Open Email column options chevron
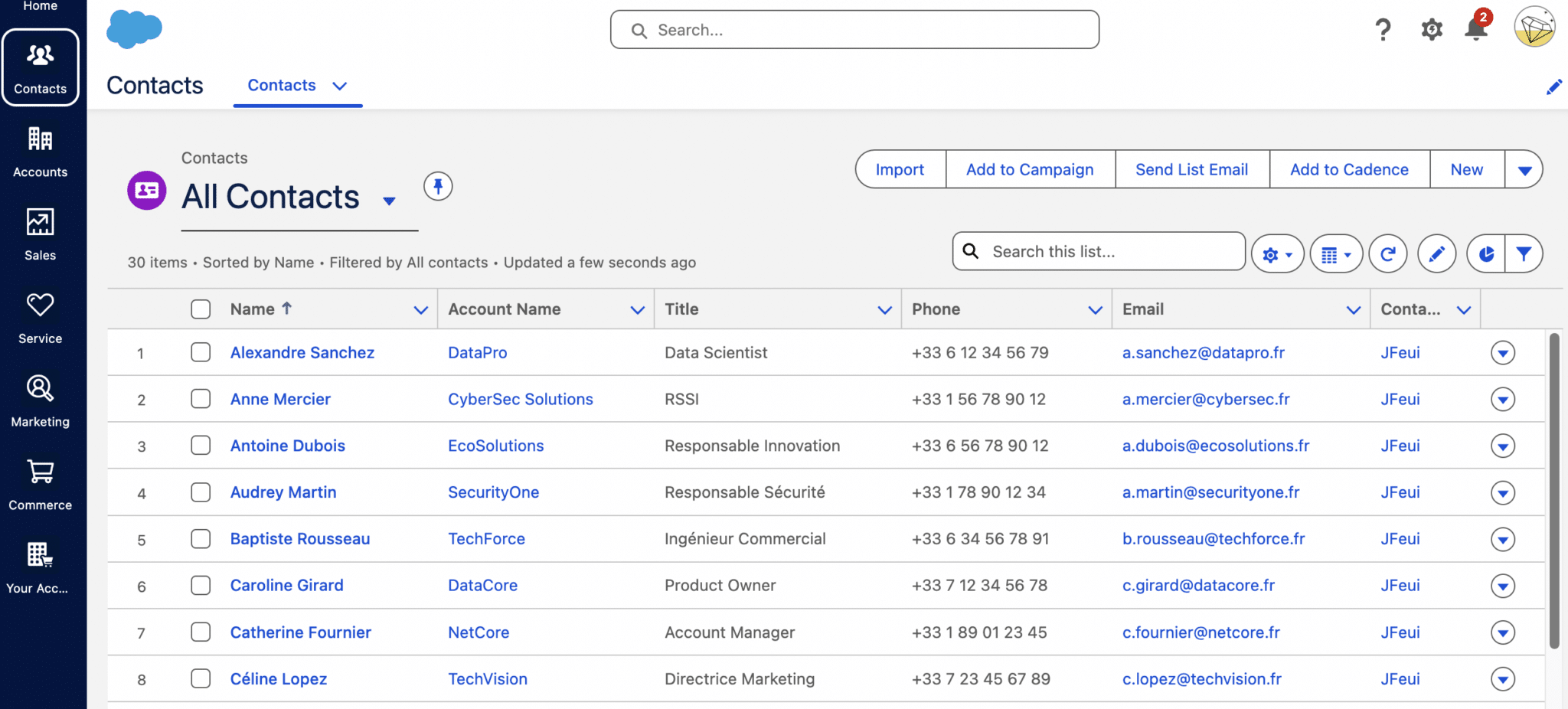This screenshot has height=709, width=1568. (1353, 310)
